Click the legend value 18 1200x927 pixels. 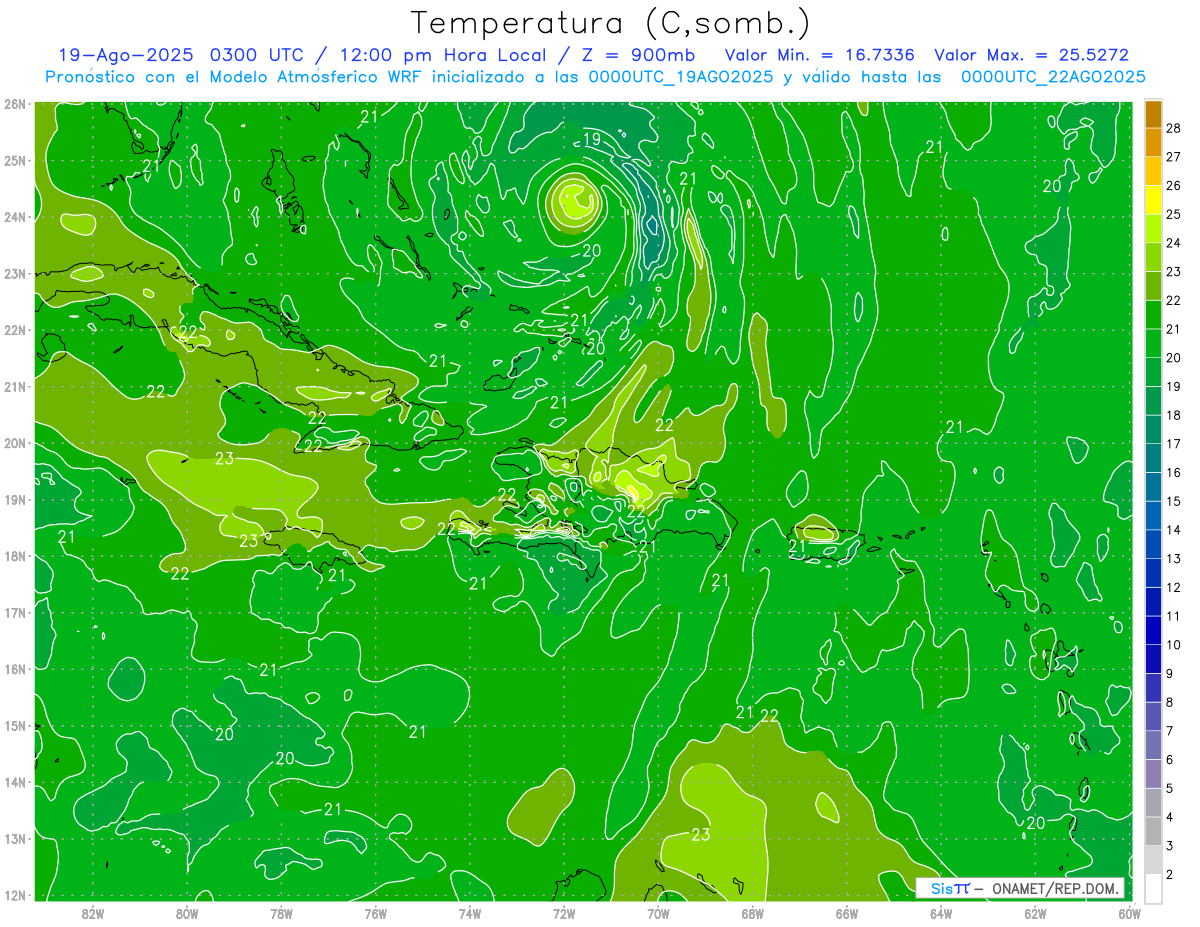click(1173, 415)
